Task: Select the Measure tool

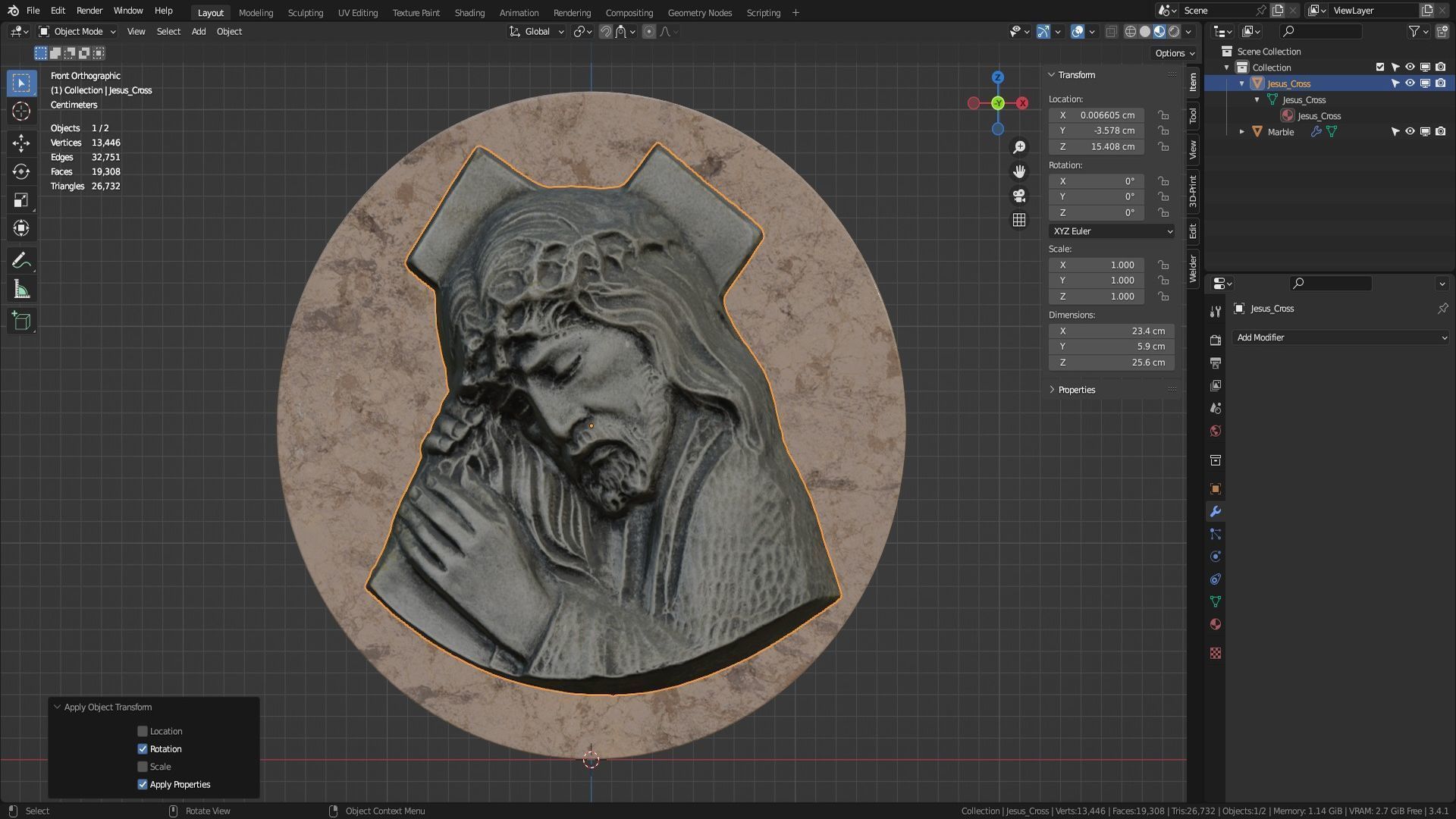Action: click(x=21, y=290)
